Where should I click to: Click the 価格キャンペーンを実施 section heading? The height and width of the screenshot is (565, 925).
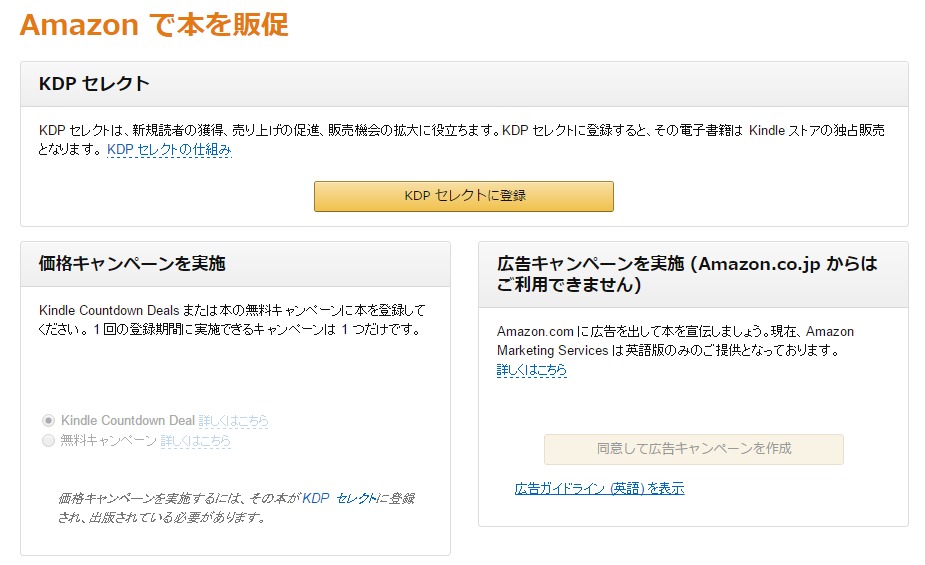[131, 264]
